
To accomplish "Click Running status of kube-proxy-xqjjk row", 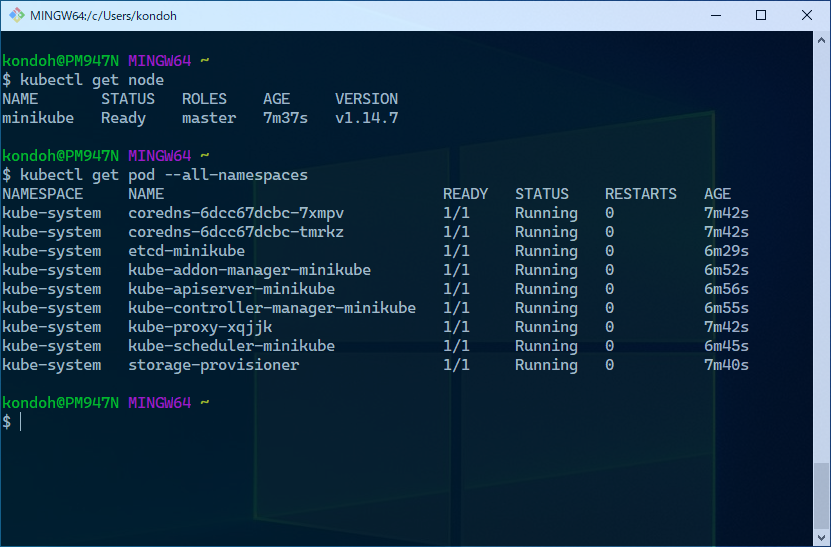I will (x=546, y=328).
